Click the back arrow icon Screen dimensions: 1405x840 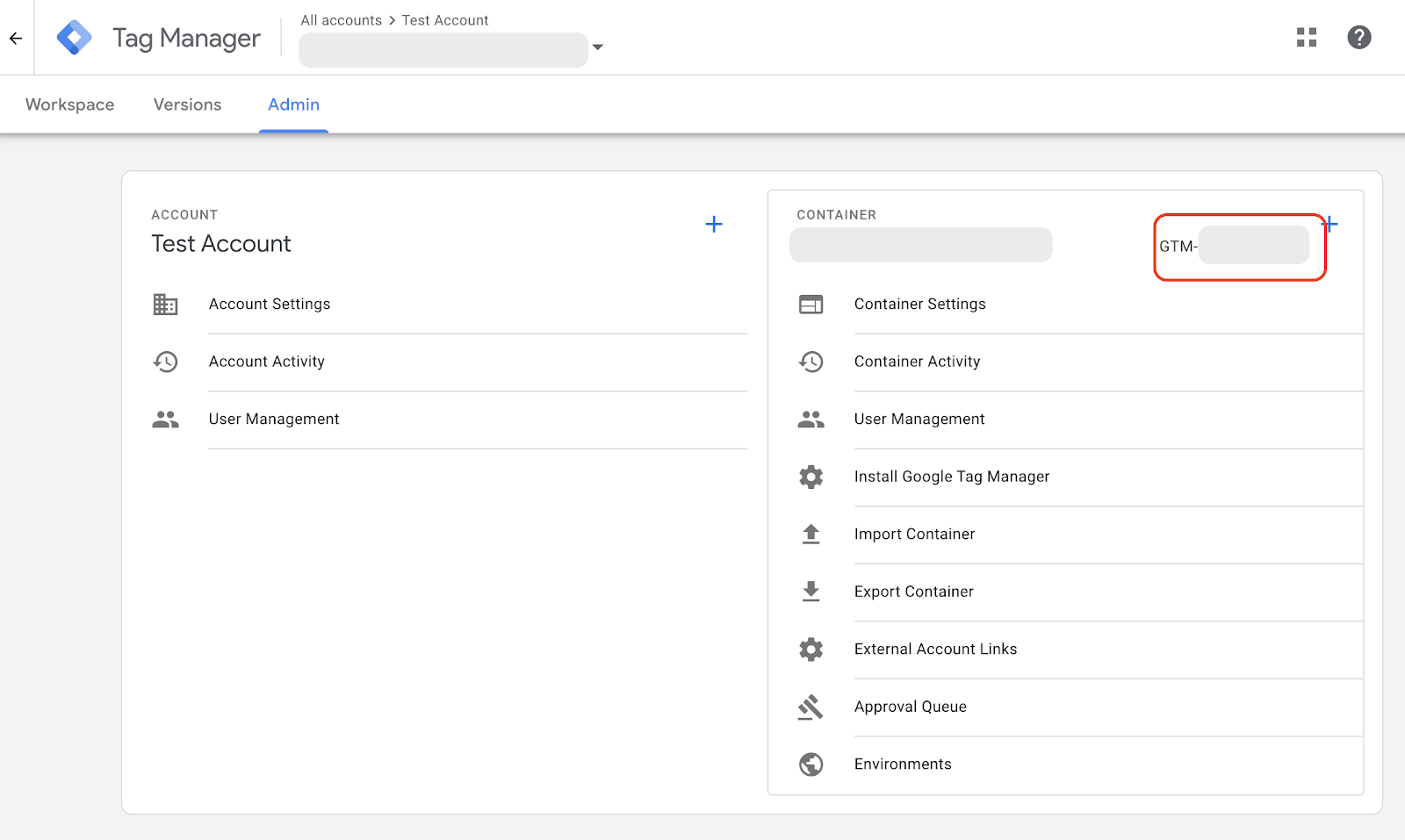click(x=16, y=38)
